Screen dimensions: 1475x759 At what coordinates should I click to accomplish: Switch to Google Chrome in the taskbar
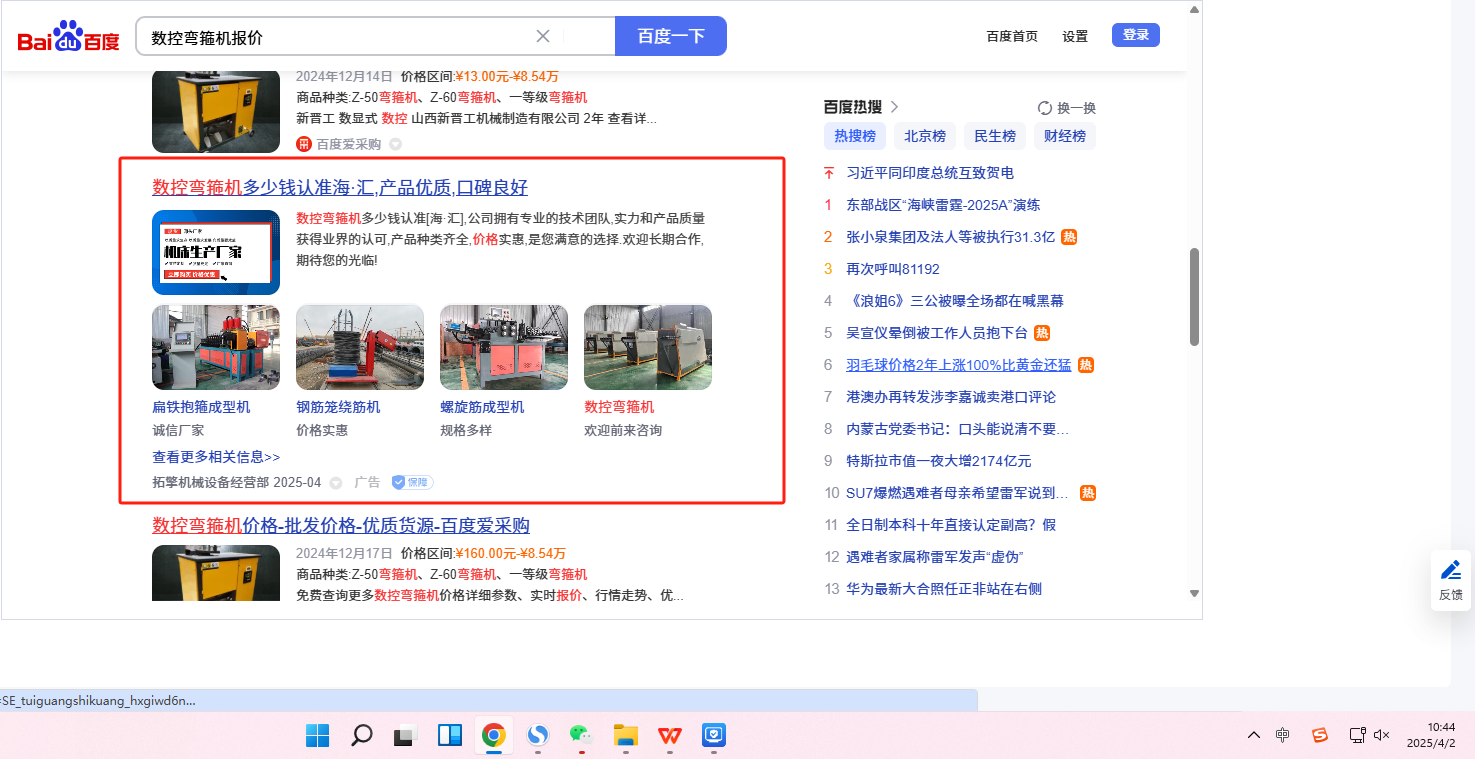(493, 735)
